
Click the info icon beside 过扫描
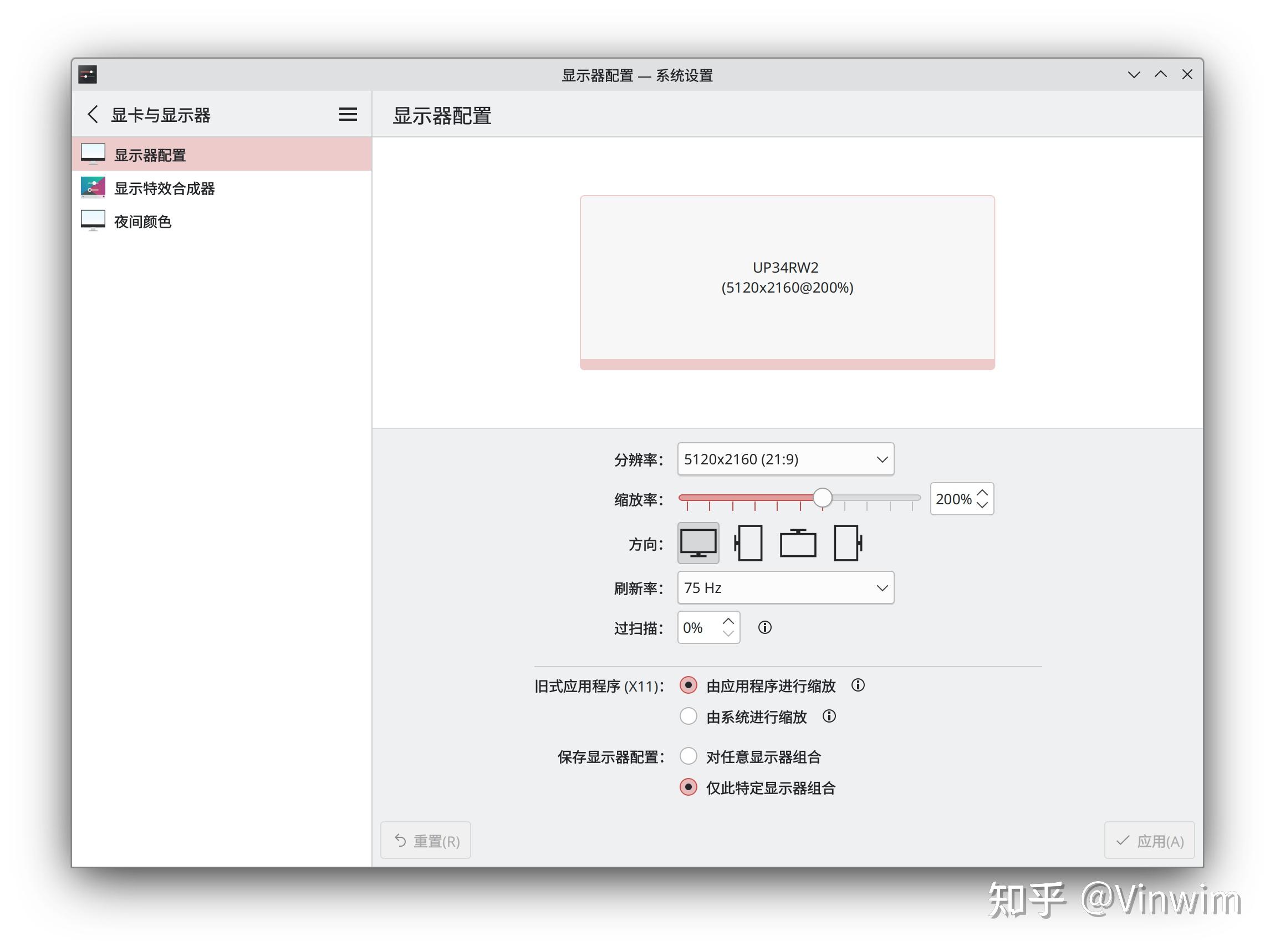(x=765, y=628)
